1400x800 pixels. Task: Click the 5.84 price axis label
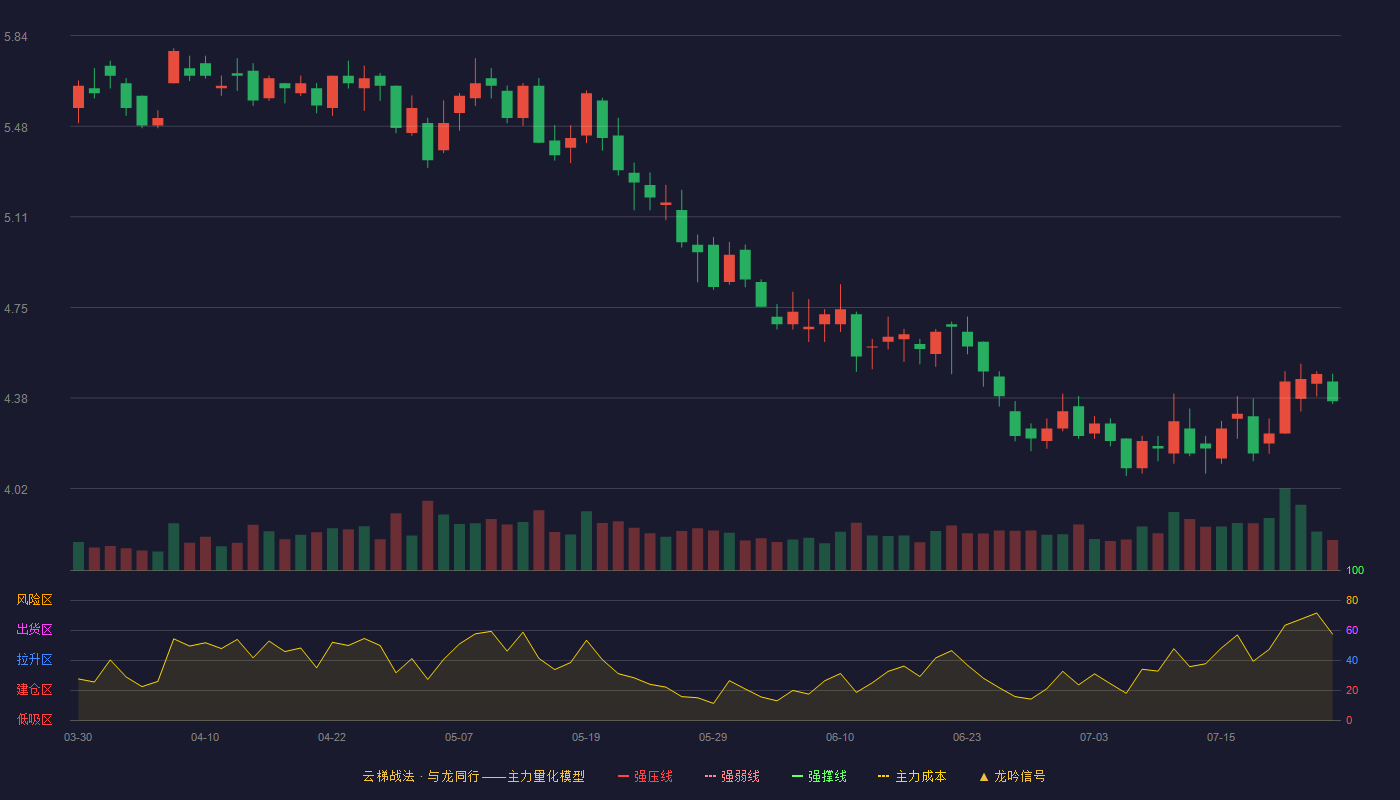click(x=16, y=37)
